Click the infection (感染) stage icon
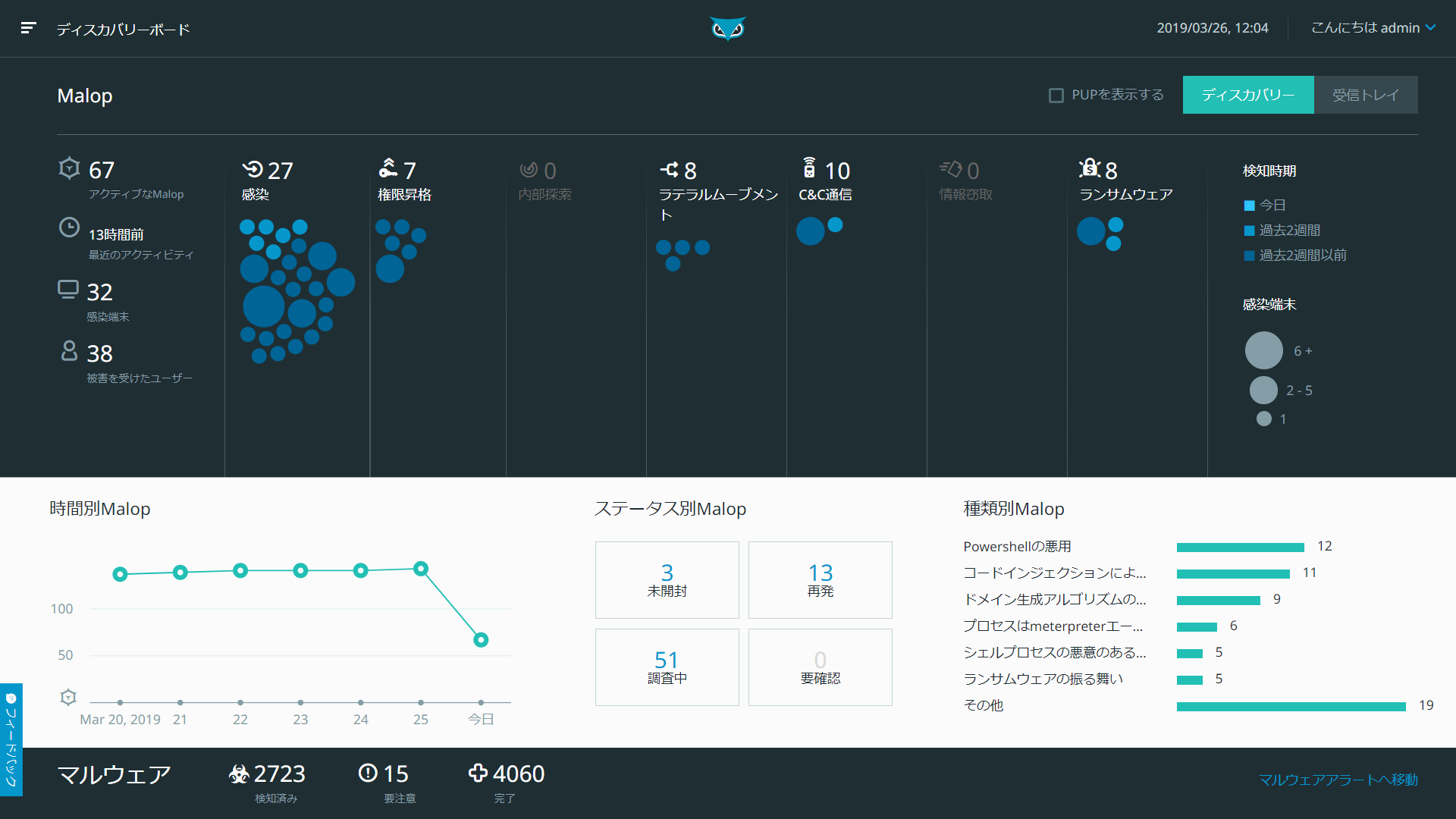The height and width of the screenshot is (819, 1456). [x=253, y=169]
